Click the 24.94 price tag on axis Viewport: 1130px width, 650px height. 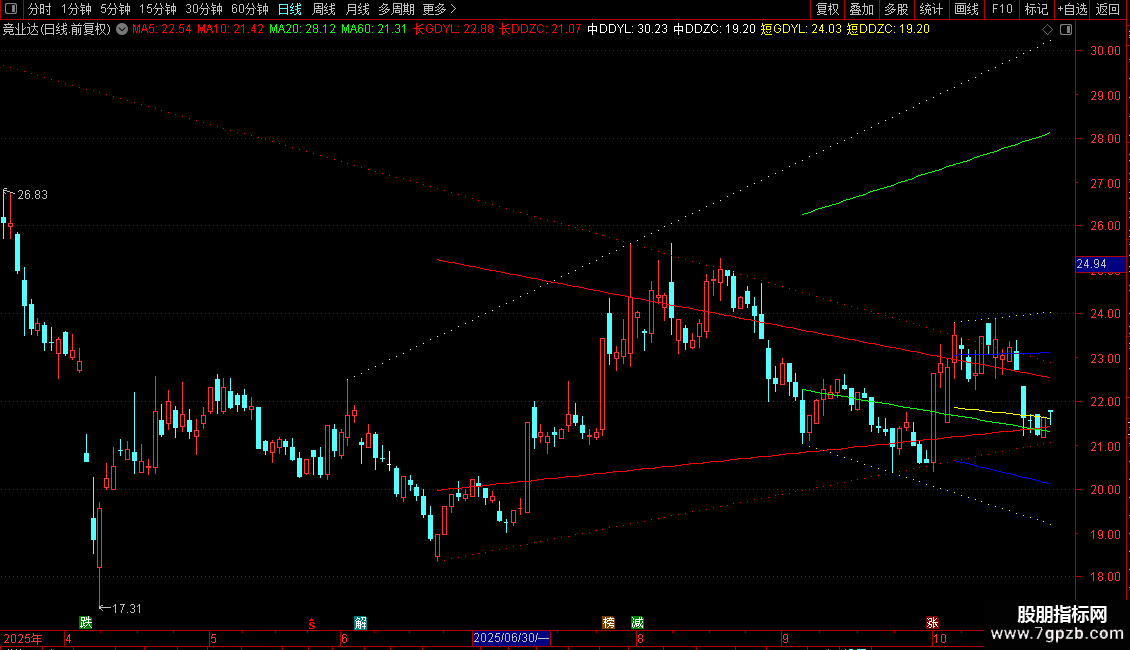click(1100, 264)
